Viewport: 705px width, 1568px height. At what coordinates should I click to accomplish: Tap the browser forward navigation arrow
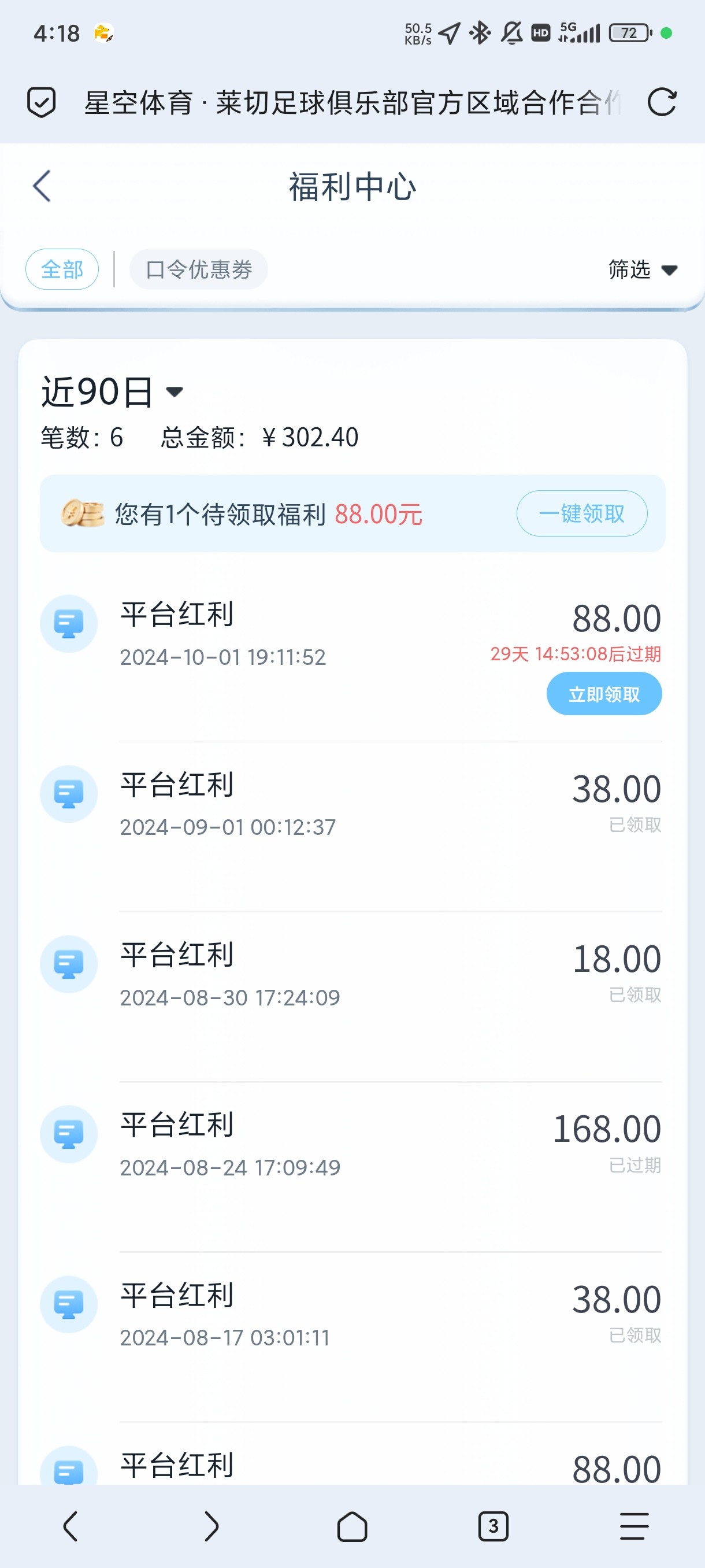pos(211,1526)
